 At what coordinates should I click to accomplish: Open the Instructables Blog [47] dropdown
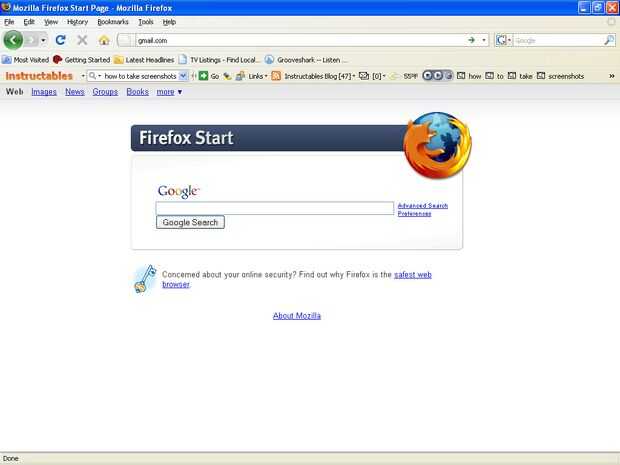coord(319,76)
